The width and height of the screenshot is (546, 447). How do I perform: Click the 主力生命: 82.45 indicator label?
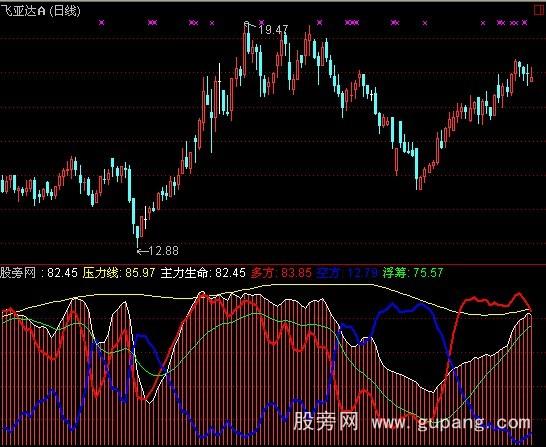[x=203, y=273]
